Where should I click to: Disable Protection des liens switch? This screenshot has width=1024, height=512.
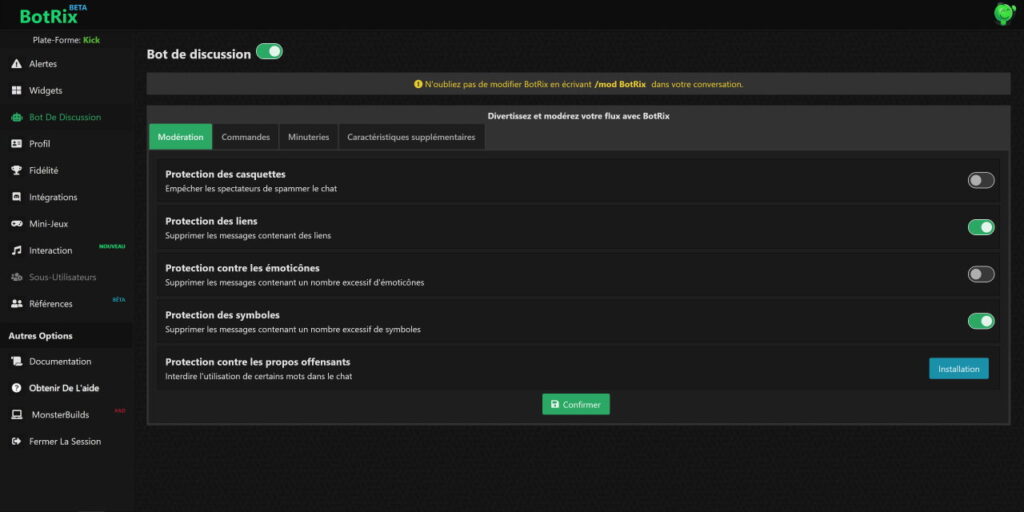click(981, 227)
